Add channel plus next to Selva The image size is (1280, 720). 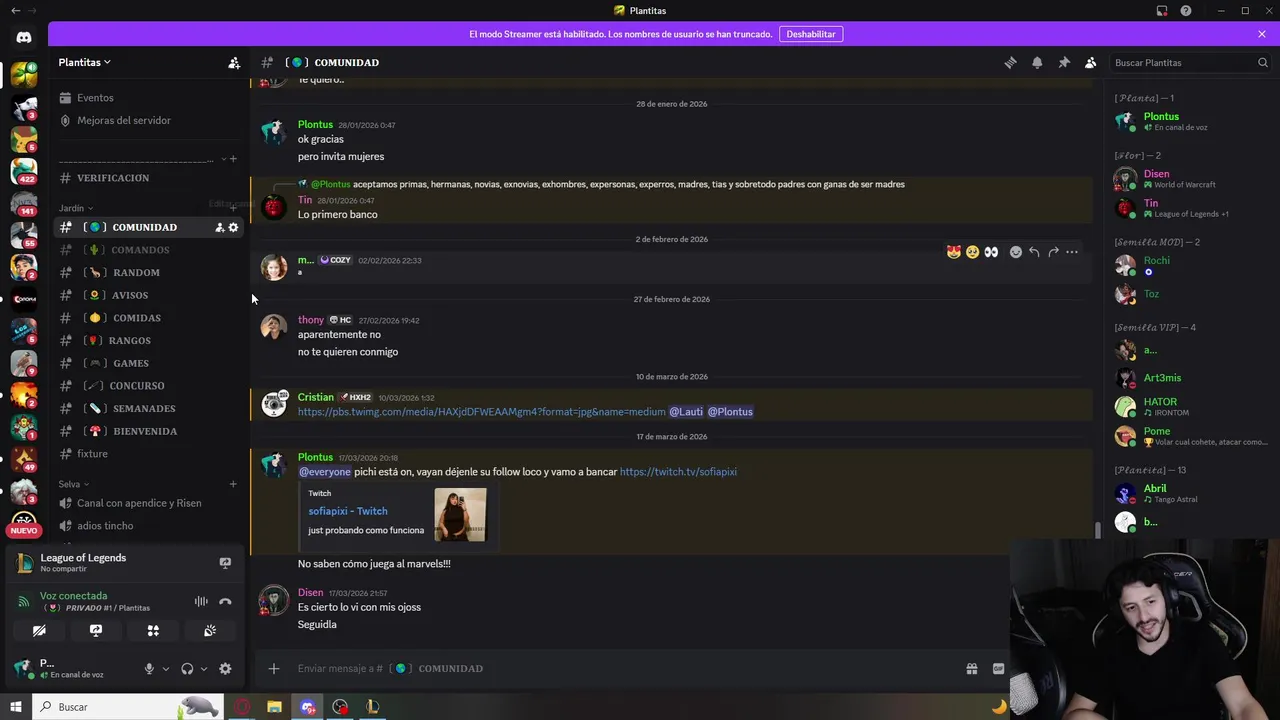click(x=233, y=484)
